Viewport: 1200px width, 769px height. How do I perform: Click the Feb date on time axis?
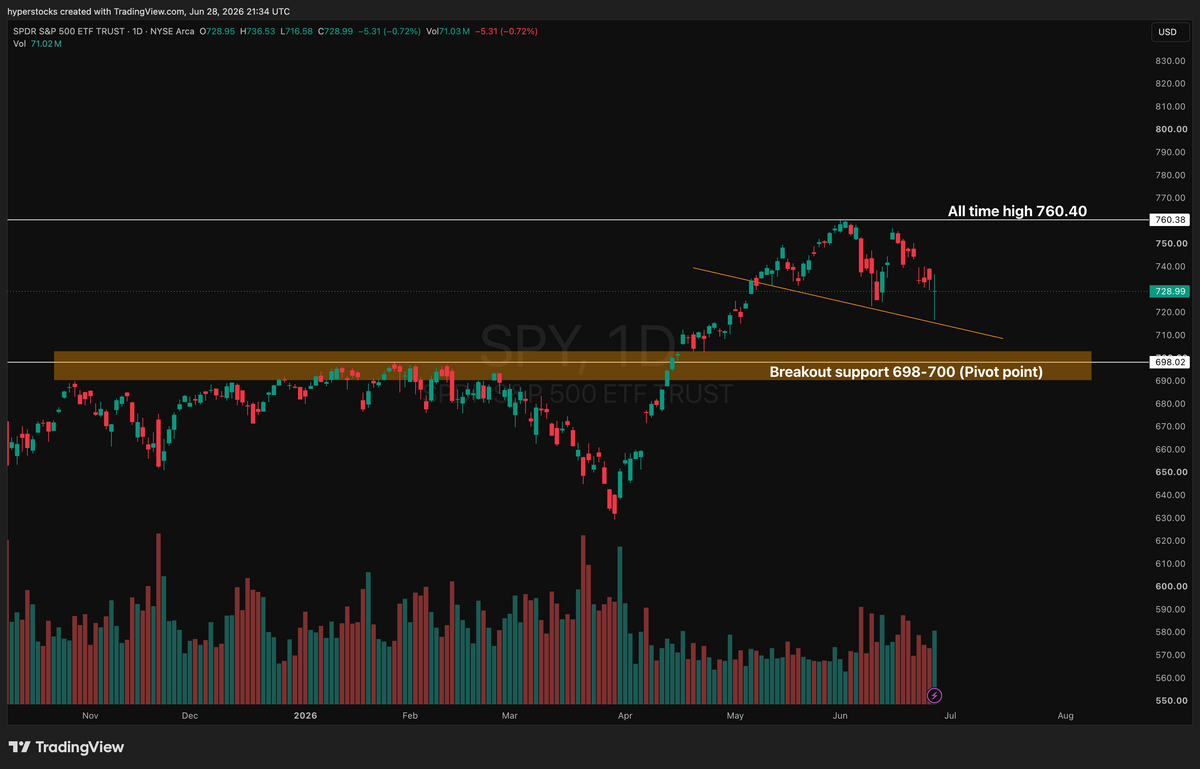(x=409, y=716)
